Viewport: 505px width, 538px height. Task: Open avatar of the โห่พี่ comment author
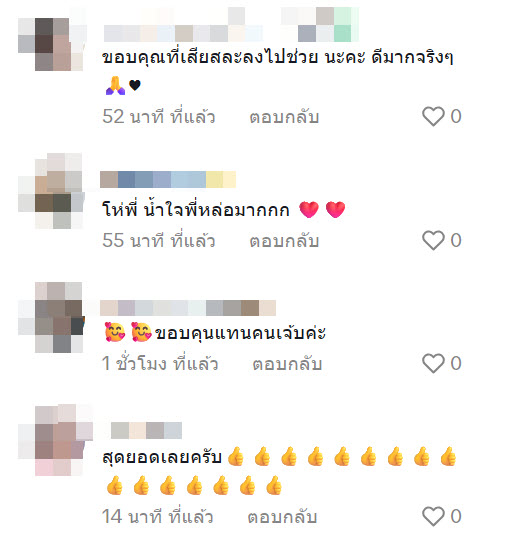(x=51, y=191)
